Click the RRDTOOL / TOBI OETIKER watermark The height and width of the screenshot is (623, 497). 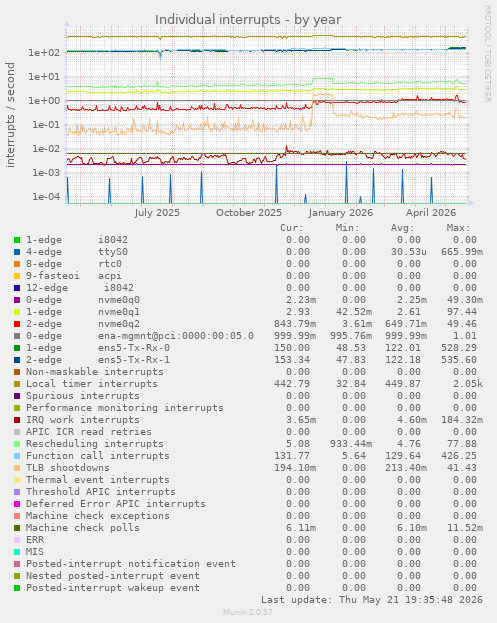487,54
